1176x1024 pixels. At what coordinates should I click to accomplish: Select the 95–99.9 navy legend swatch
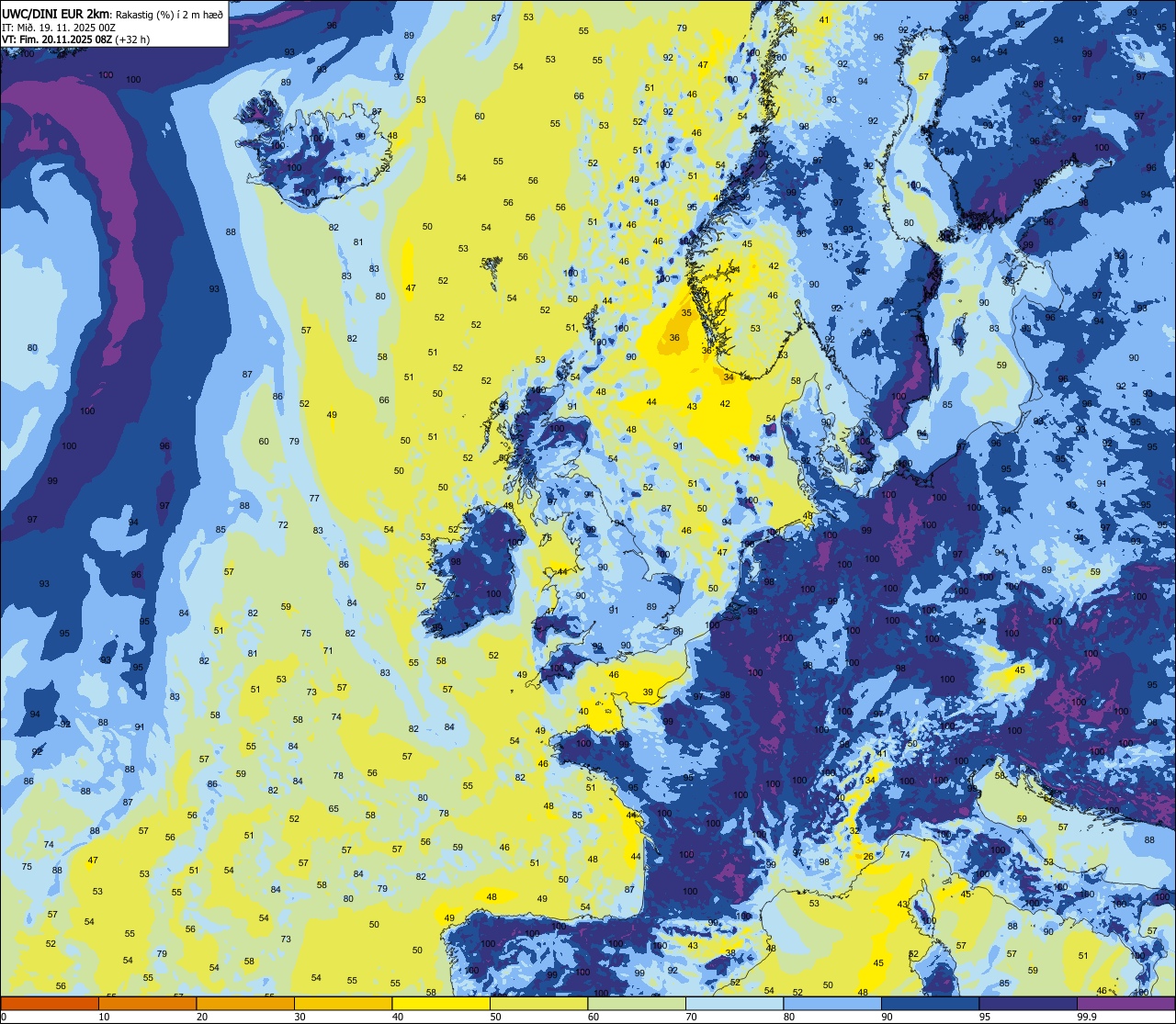tap(1028, 1003)
